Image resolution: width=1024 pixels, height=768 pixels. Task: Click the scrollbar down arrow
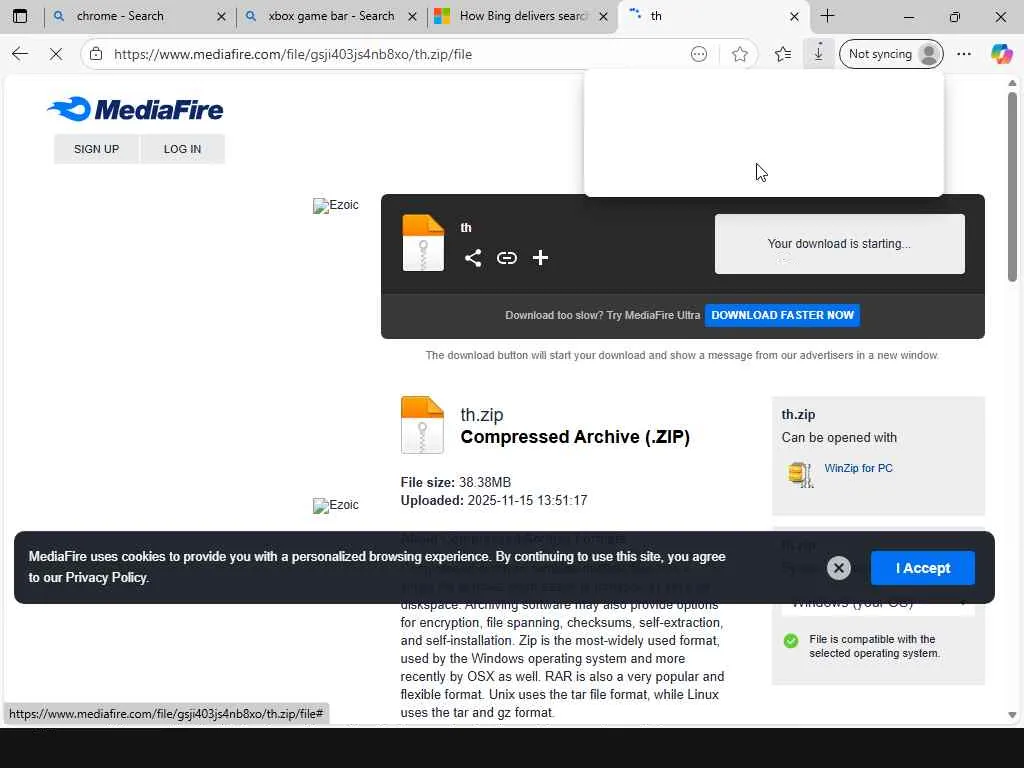coord(1012,715)
